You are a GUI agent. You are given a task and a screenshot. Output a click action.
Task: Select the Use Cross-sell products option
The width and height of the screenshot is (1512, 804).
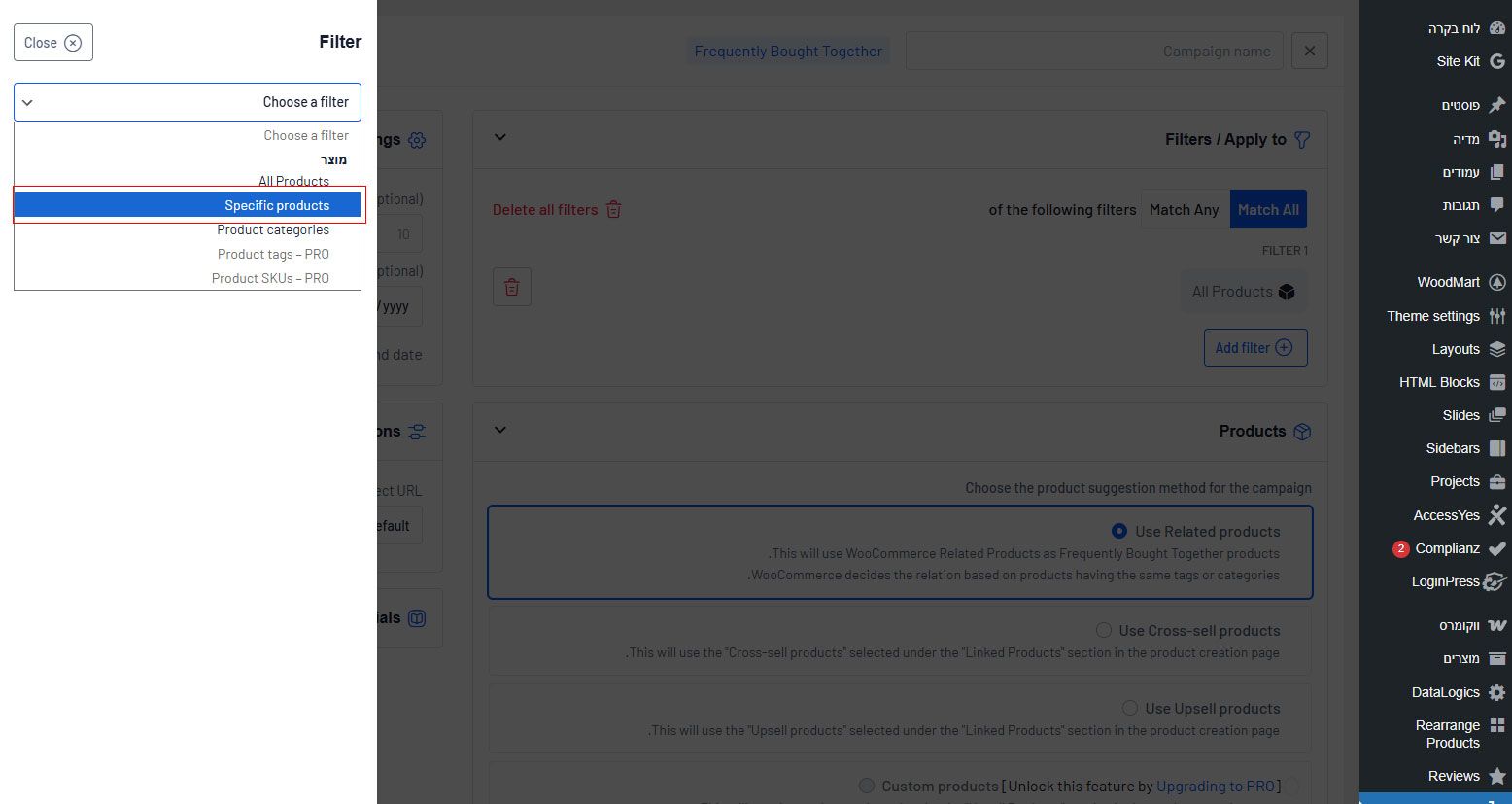tap(1104, 630)
